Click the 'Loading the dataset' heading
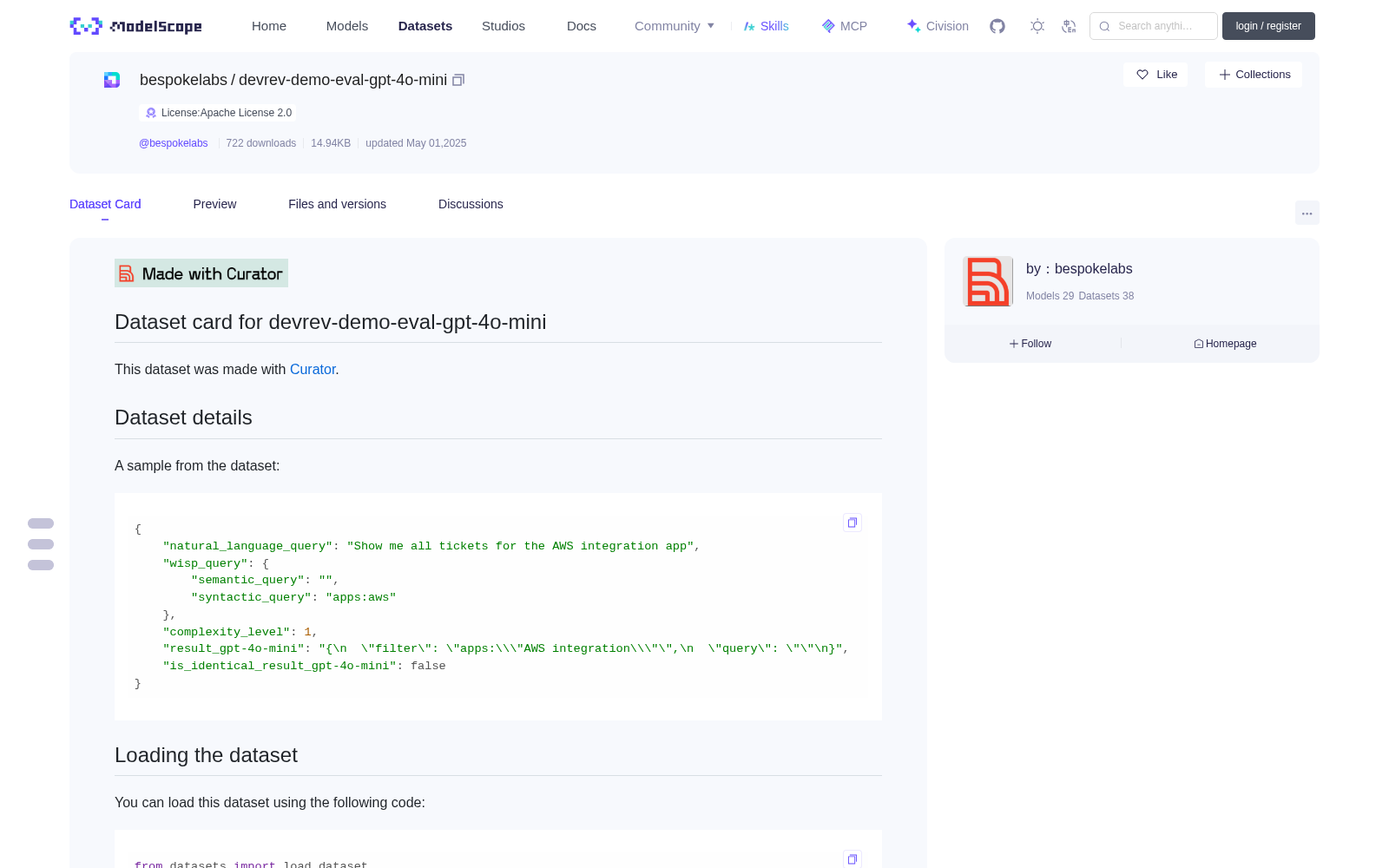This screenshot has width=1389, height=868. [206, 755]
